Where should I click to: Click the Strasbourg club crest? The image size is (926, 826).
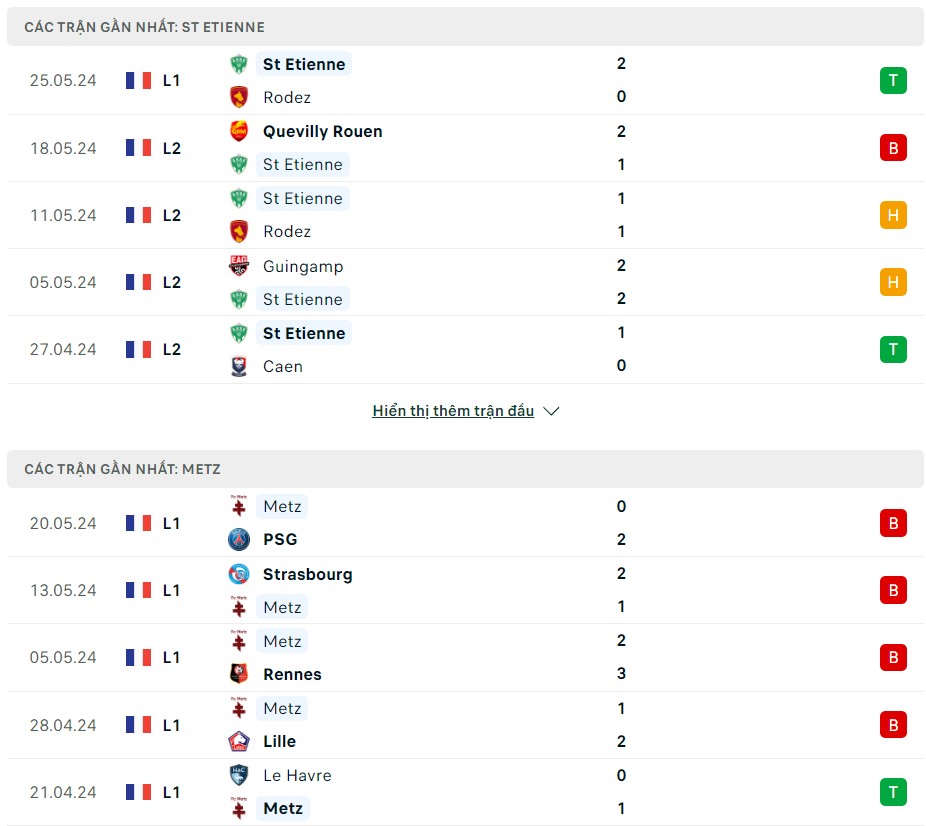238,574
